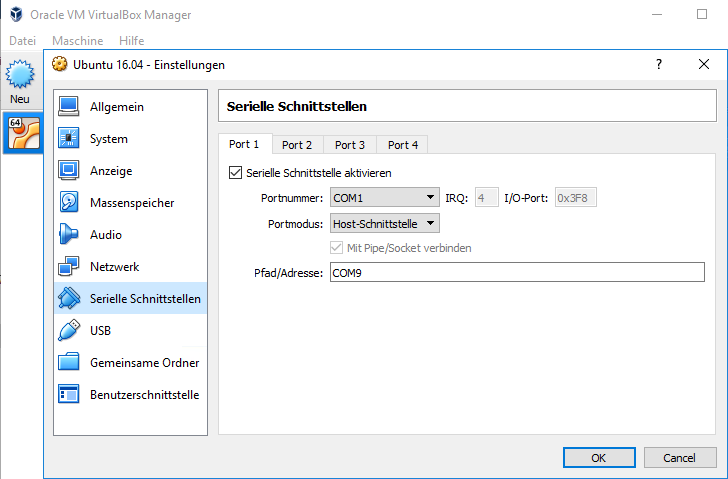
Task: Close the Einstellungen dialog
Action: point(704,64)
